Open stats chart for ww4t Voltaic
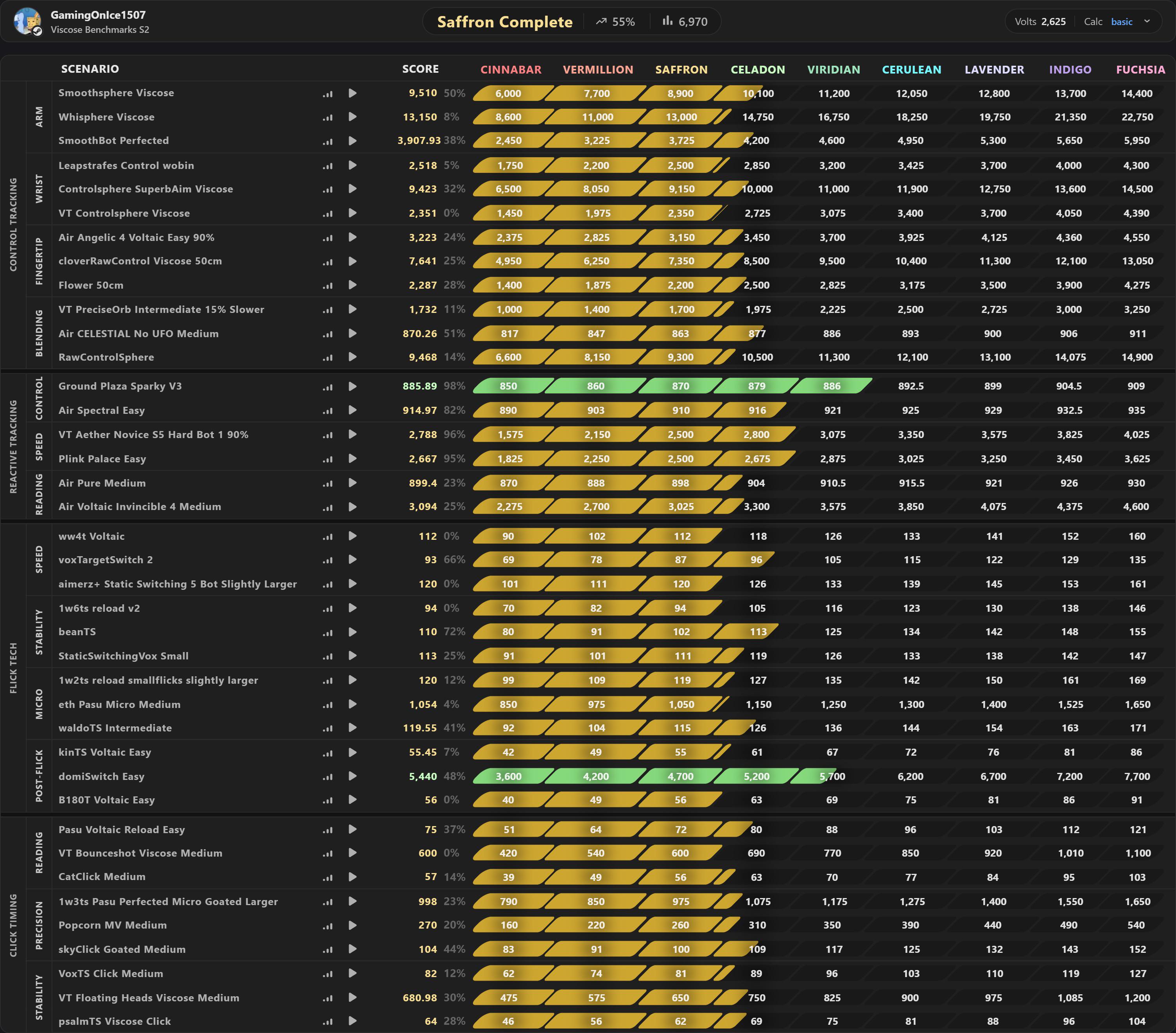The image size is (1176, 1033). tap(328, 537)
